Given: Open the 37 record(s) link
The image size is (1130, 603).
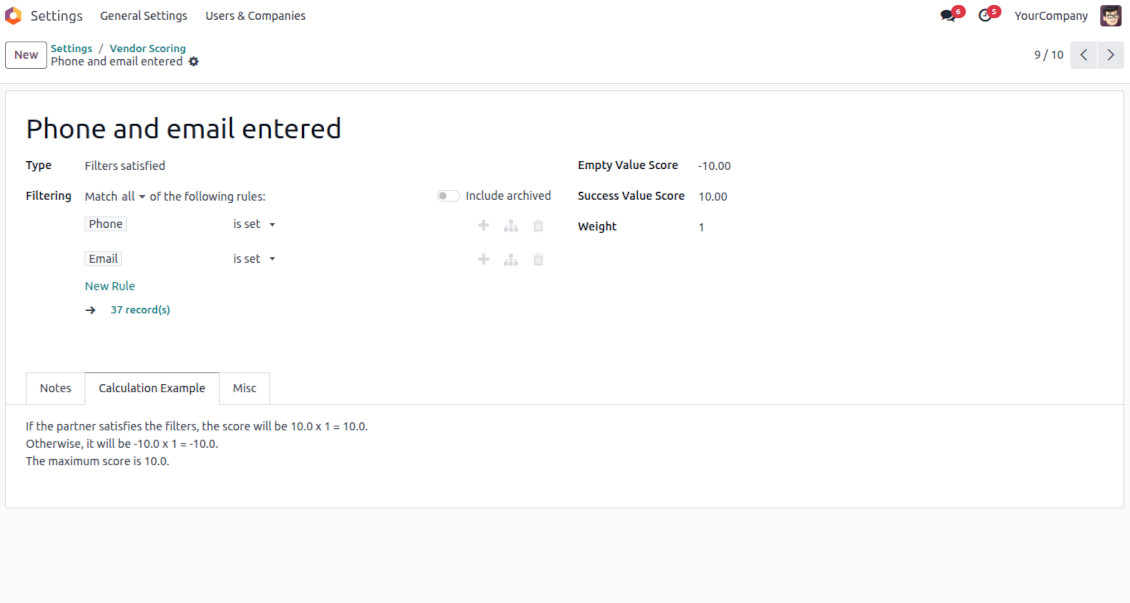Looking at the screenshot, I should coord(140,310).
